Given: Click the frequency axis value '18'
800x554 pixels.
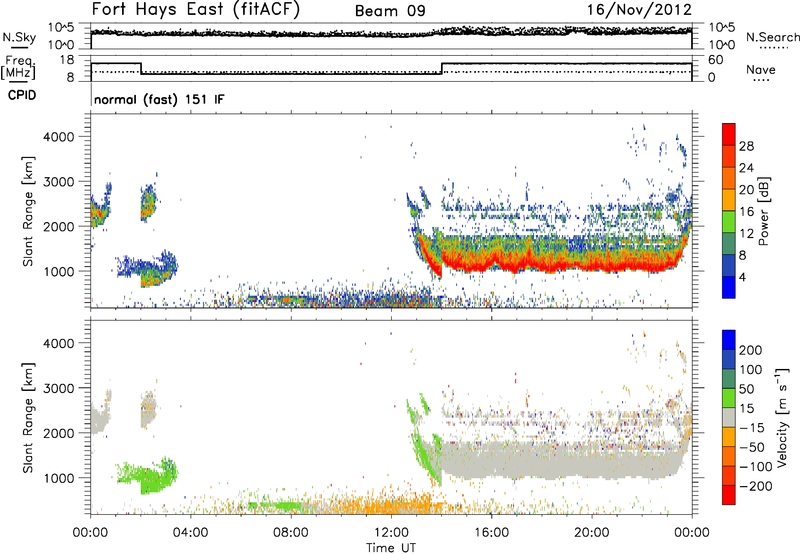Looking at the screenshot, I should point(66,60).
